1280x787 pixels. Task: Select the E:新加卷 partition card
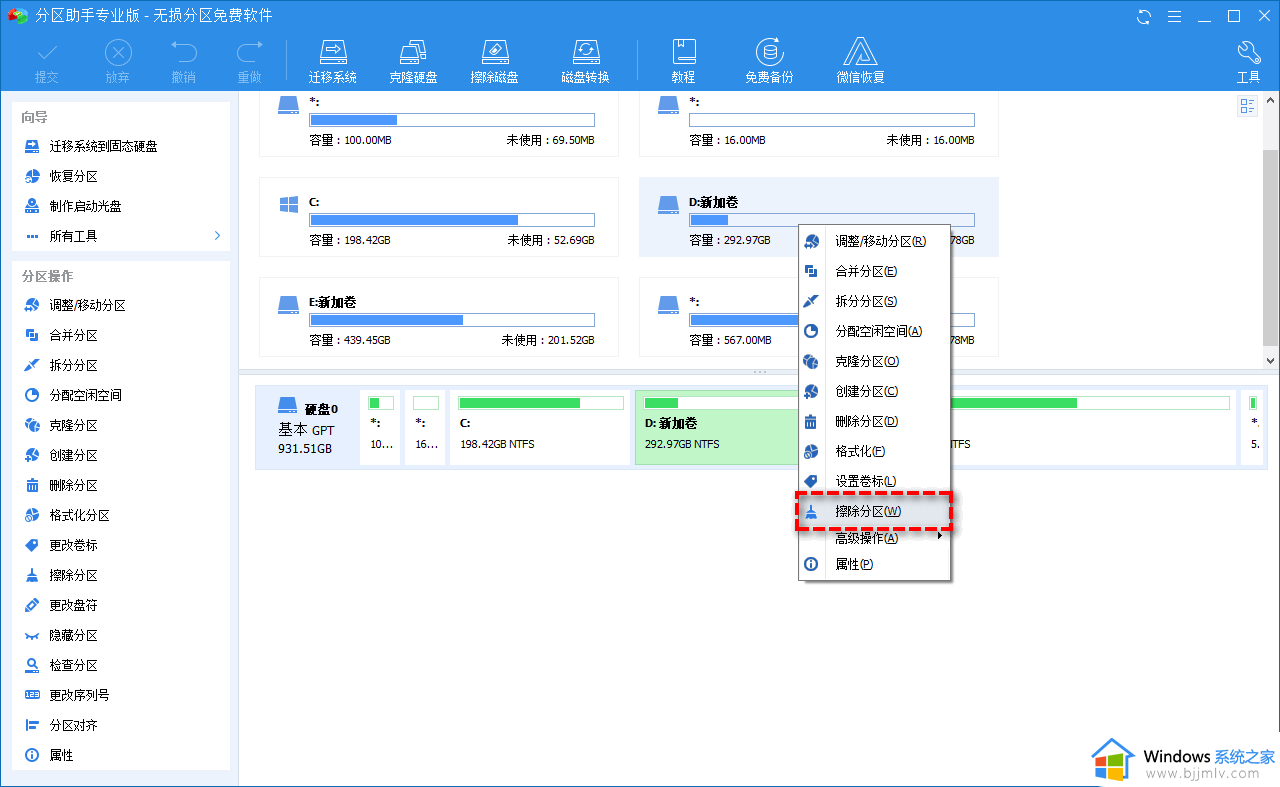tap(439, 317)
